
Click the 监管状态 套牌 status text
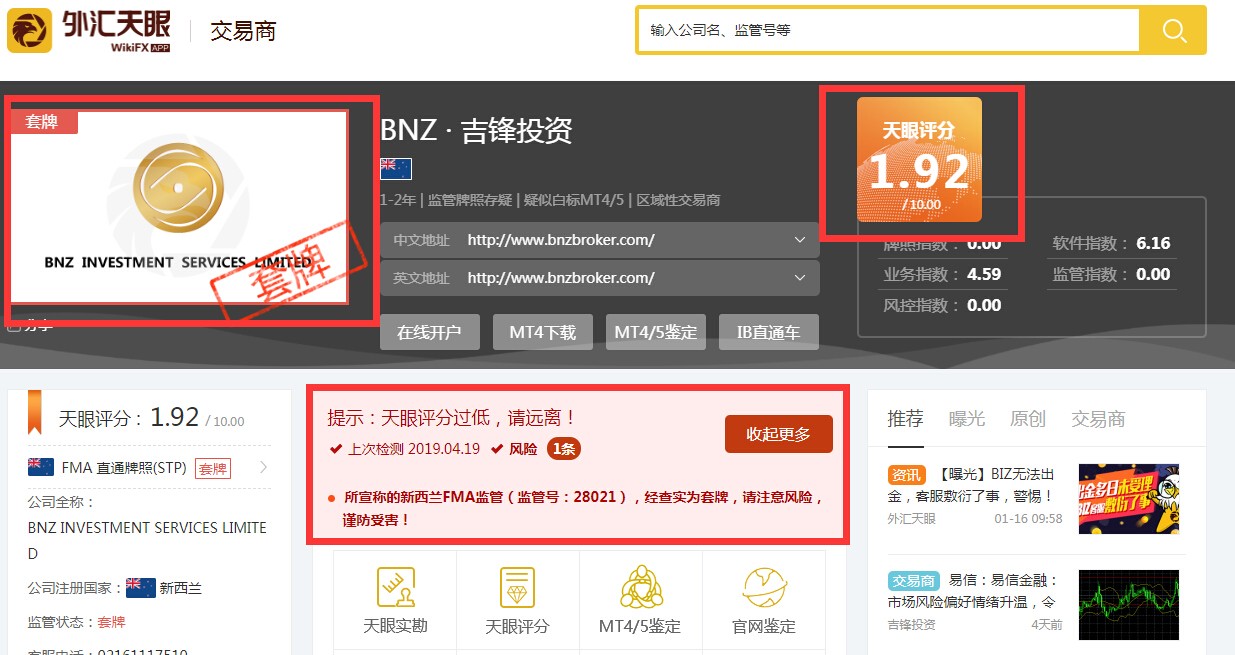pos(111,621)
